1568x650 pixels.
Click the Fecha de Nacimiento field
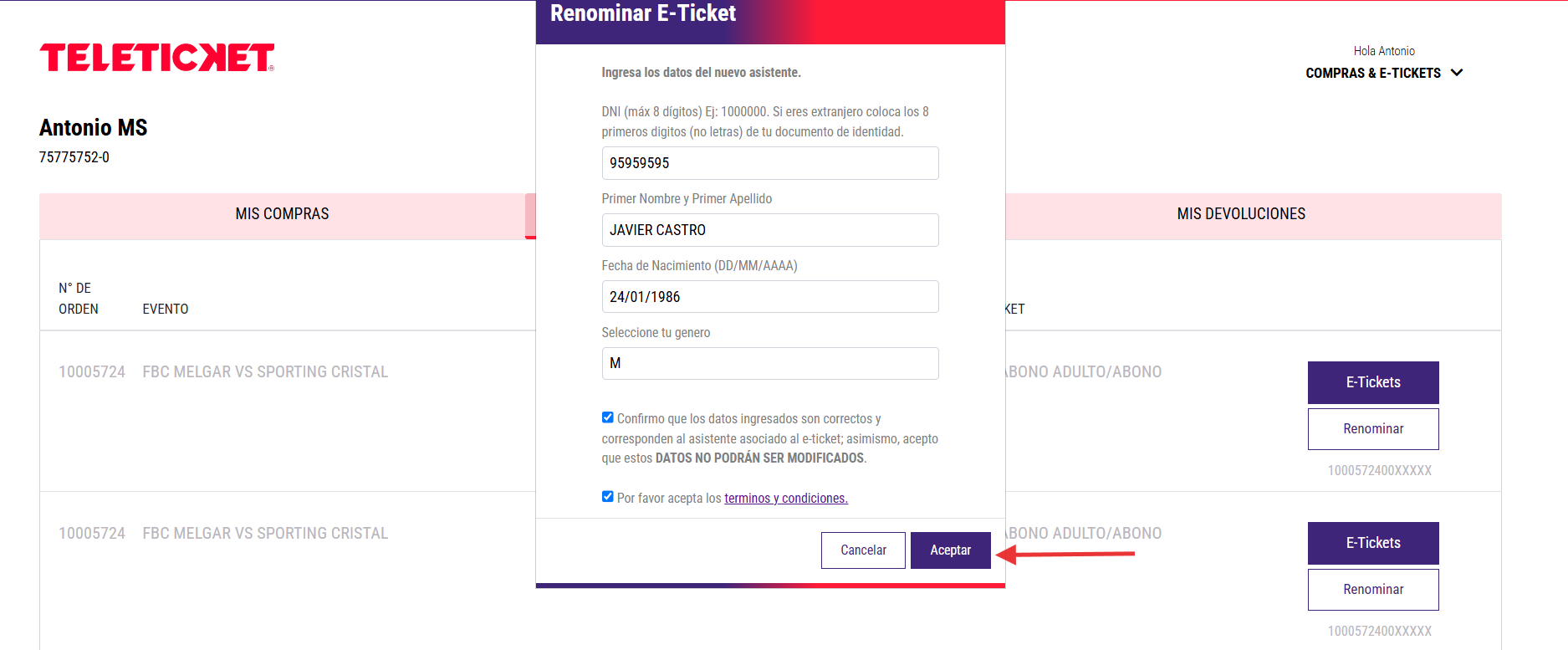(770, 297)
